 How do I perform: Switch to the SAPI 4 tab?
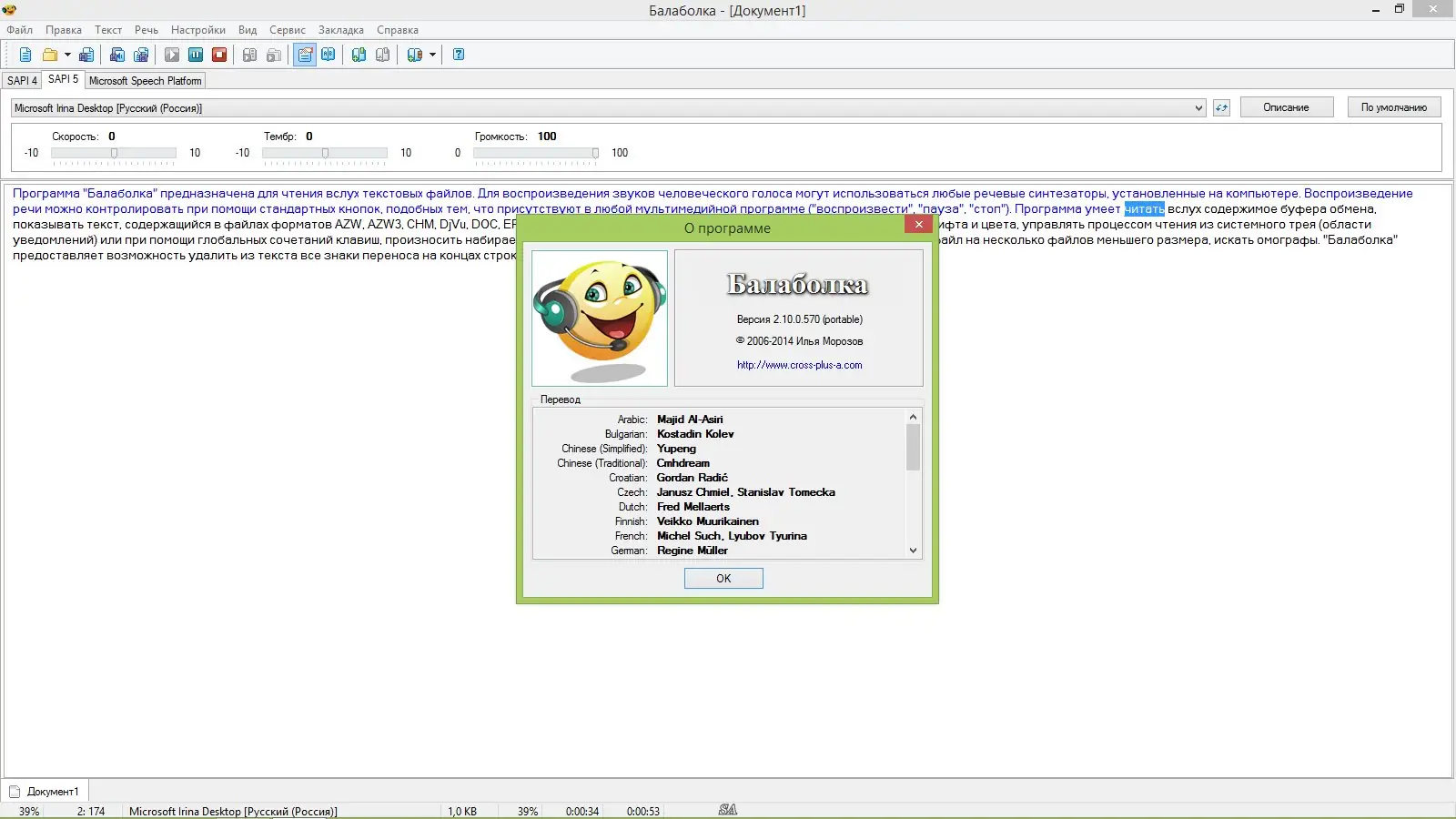[23, 81]
